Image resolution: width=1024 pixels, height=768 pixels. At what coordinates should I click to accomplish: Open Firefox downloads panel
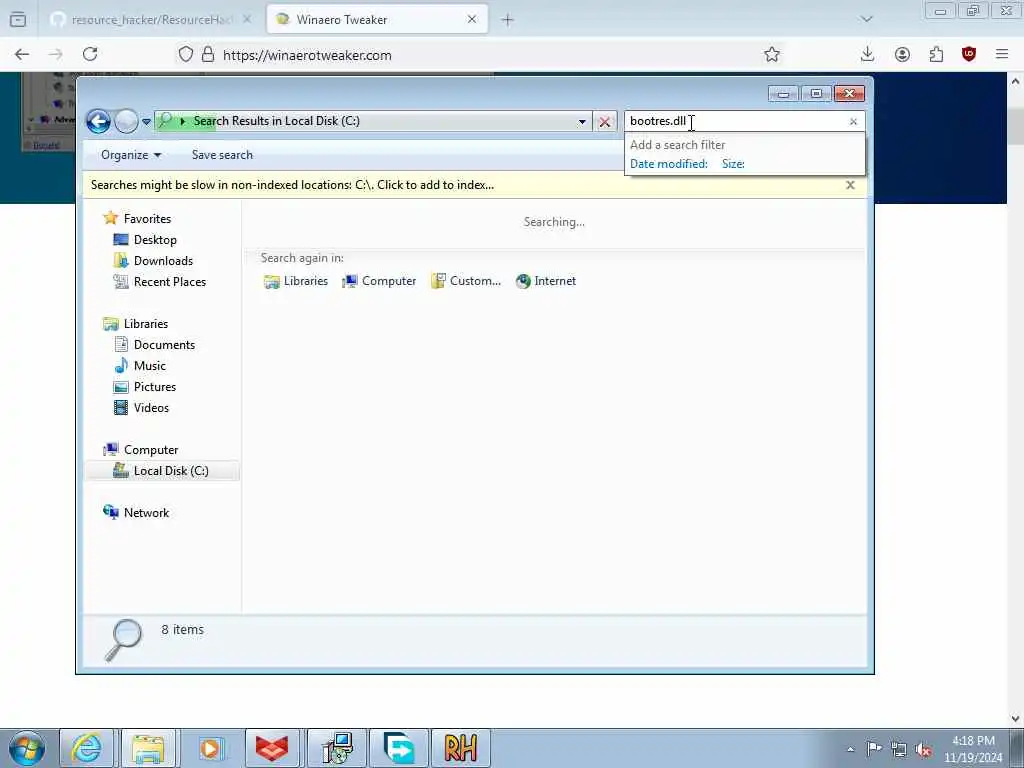coord(867,55)
